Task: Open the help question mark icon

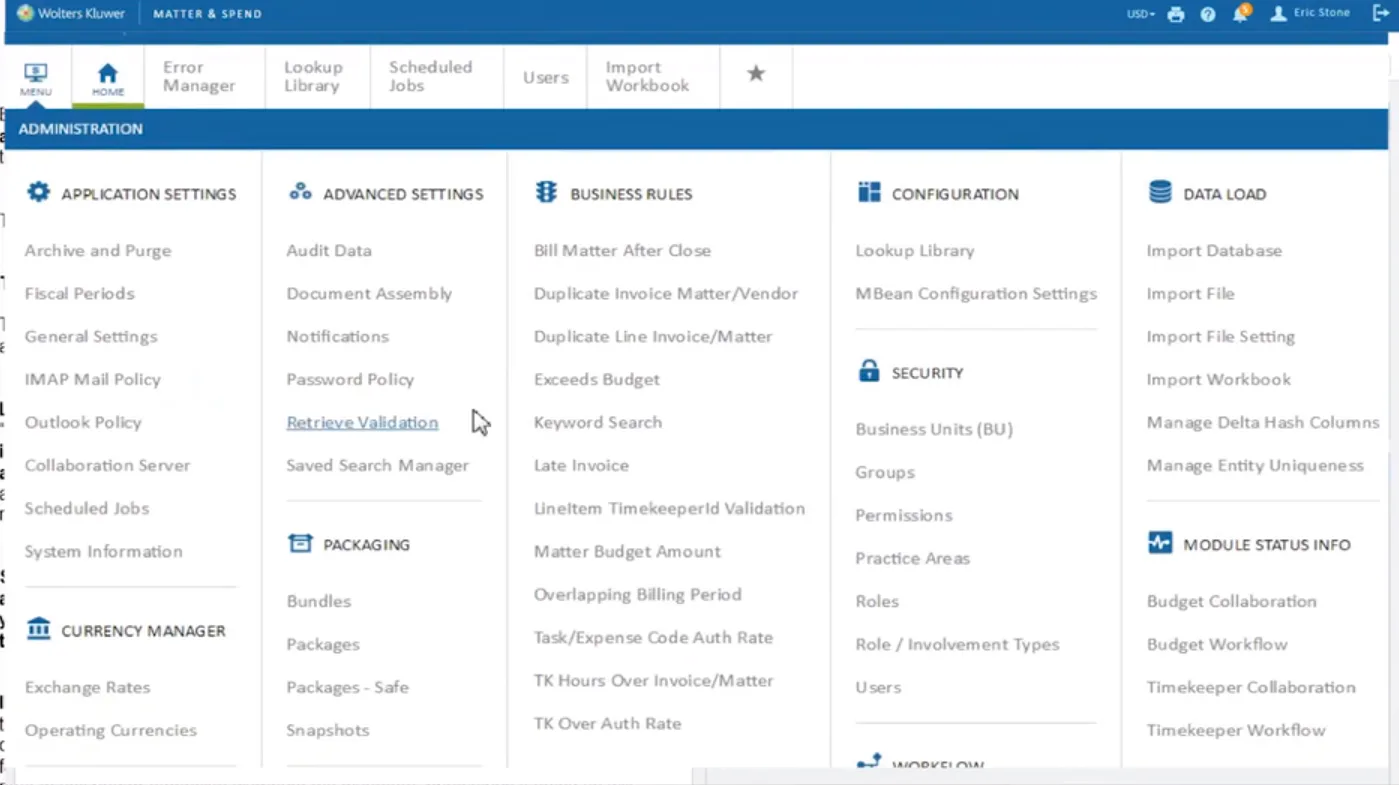Action: [1208, 14]
